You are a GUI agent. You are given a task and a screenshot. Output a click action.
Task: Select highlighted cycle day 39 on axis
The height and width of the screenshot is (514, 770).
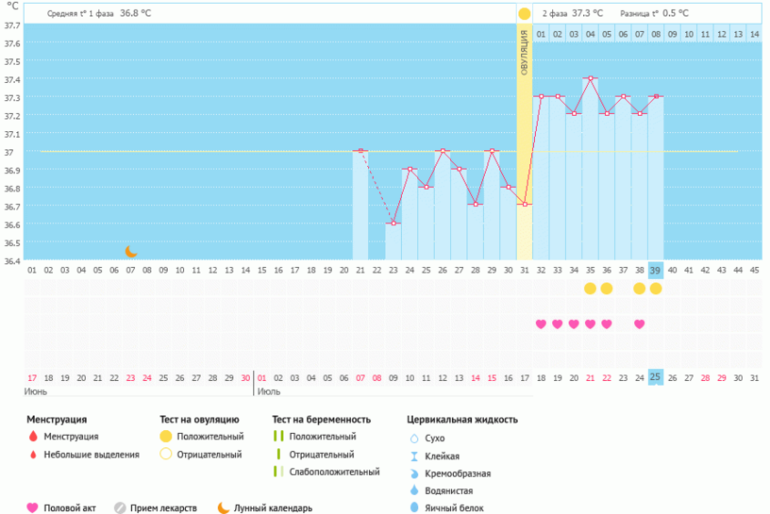(x=655, y=270)
